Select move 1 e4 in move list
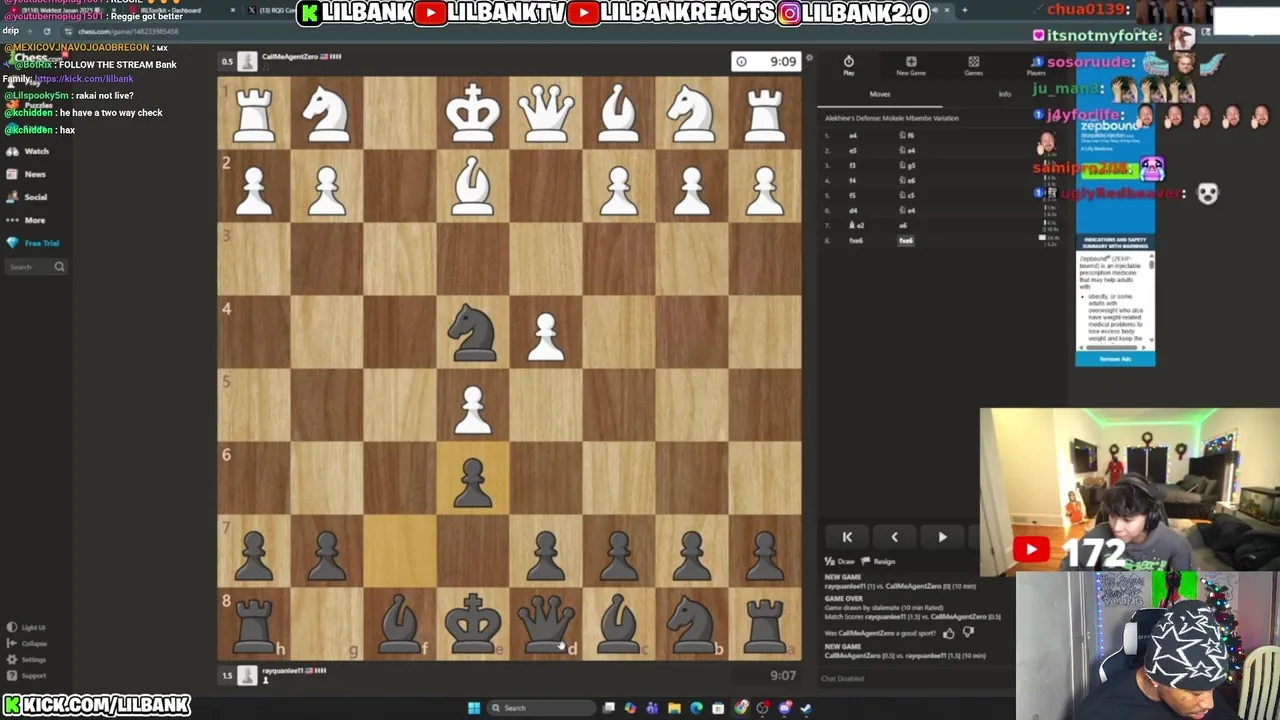 853,136
